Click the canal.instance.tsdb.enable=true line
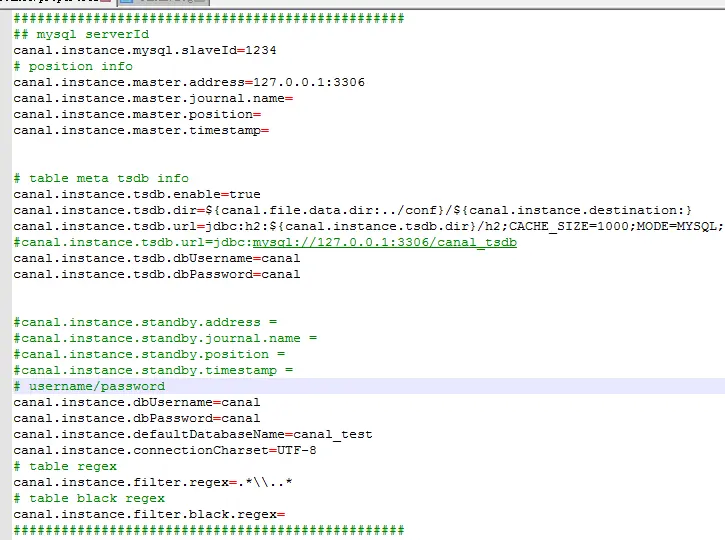The image size is (725, 540). pos(137,194)
